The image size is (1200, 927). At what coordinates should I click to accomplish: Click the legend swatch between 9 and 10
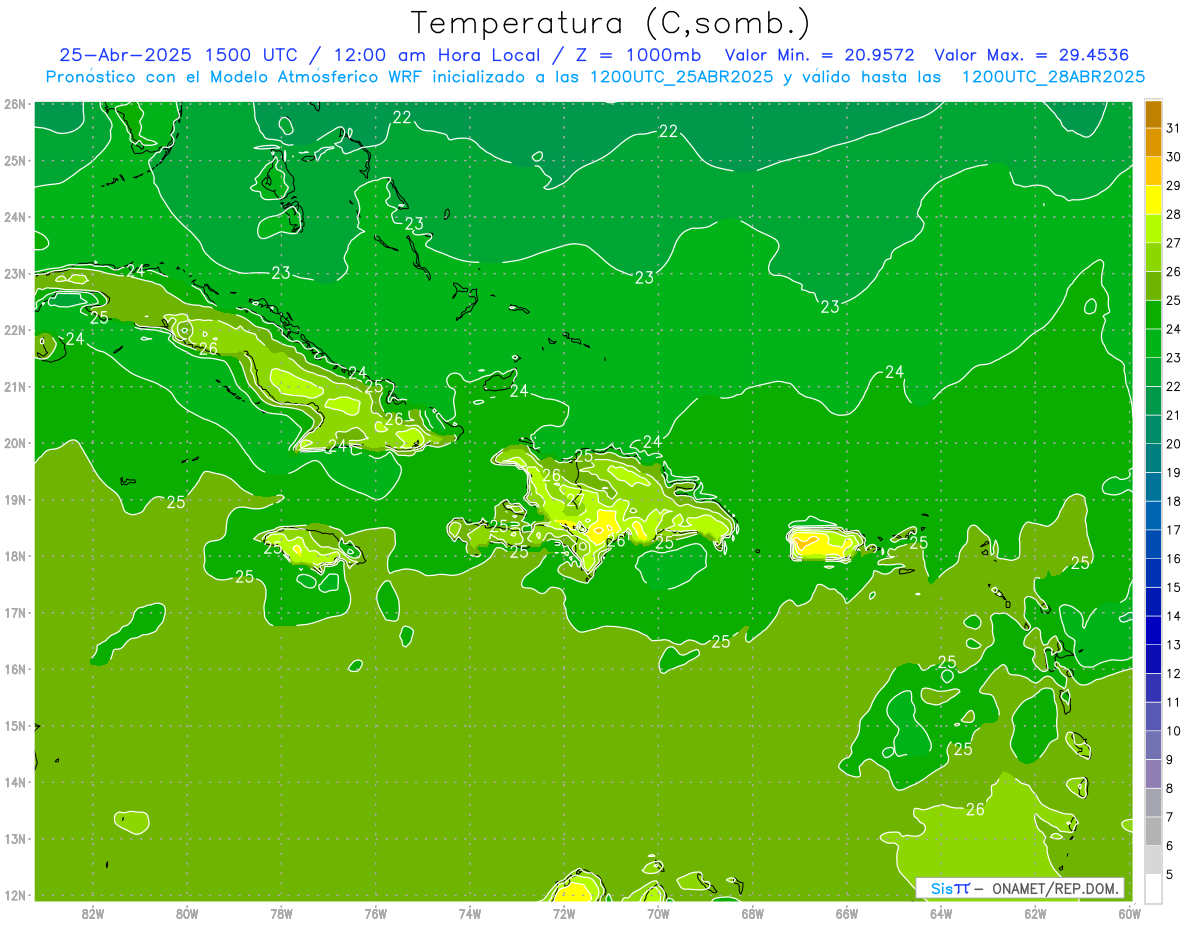[1154, 744]
